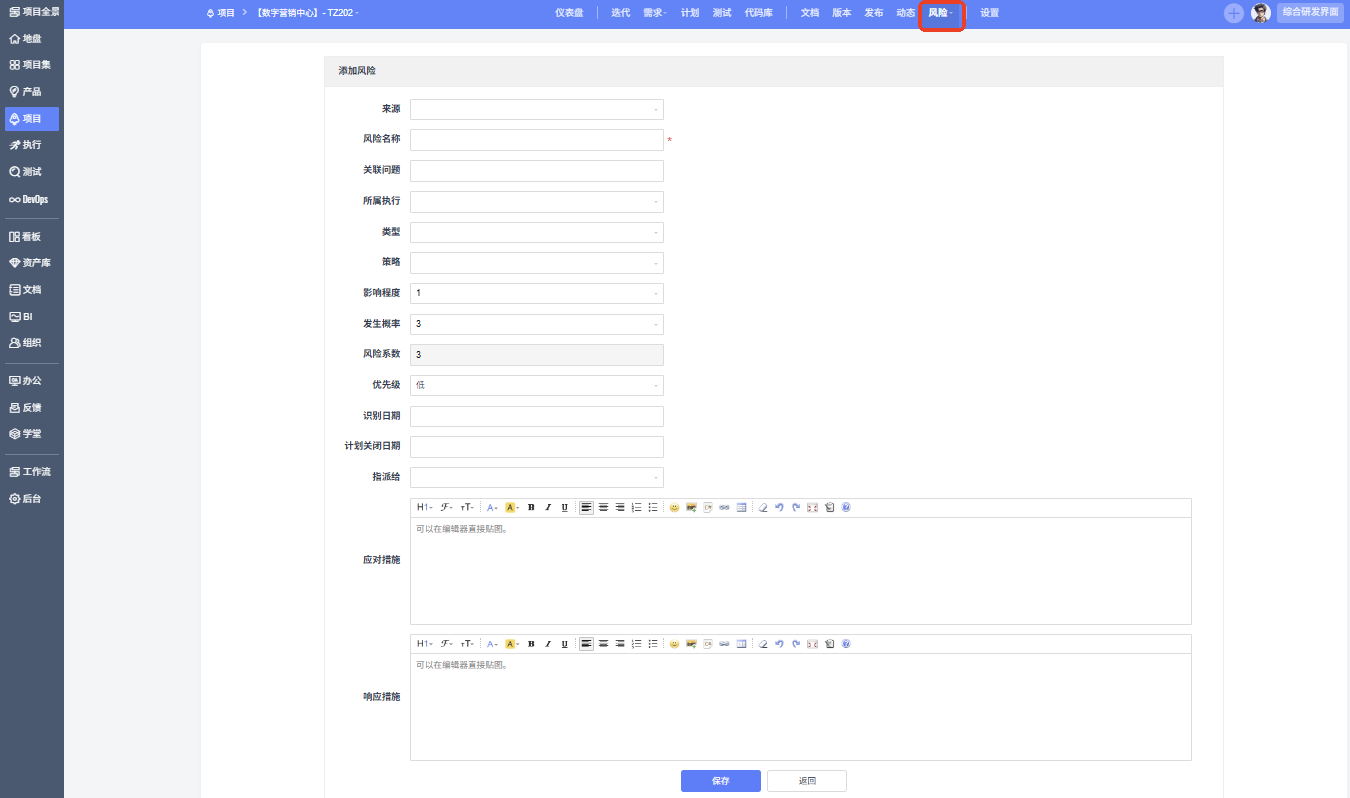1350x798 pixels.
Task: Insert numbered list in 应对措施 editor
Action: tap(636, 507)
